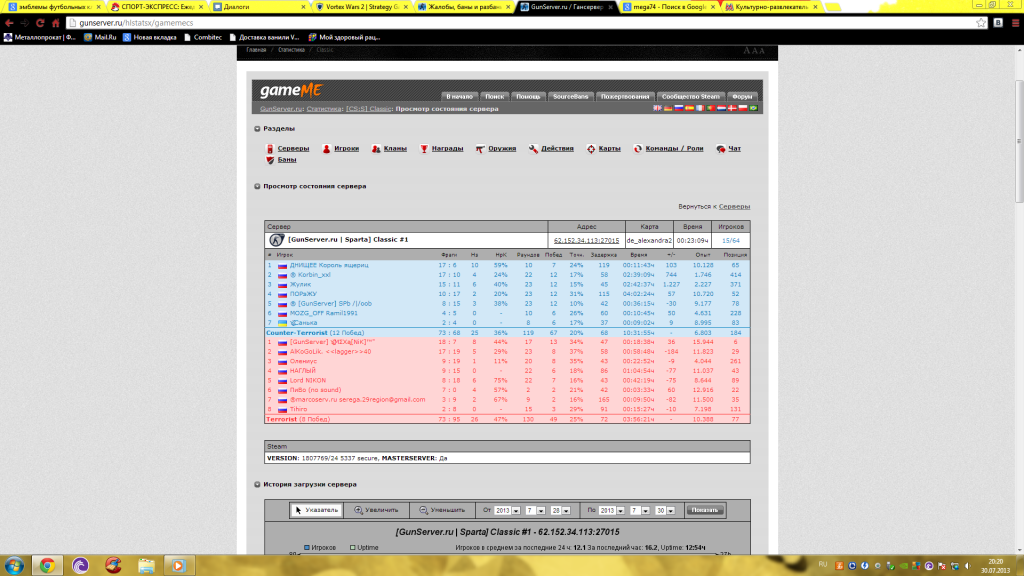1024x576 pixels.
Task: Open the SourceBans tab
Action: [569, 96]
